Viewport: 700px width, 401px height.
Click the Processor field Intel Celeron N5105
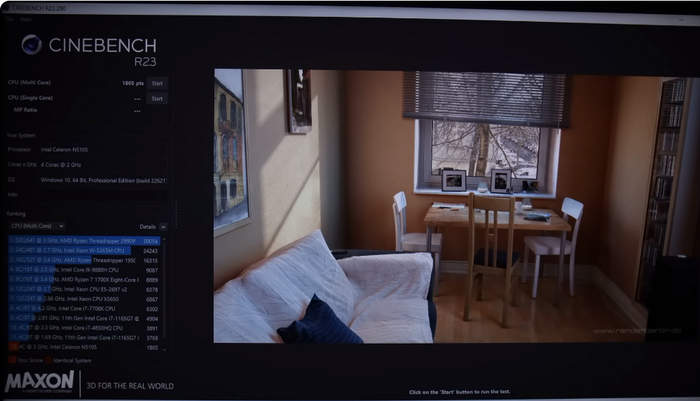(x=102, y=150)
